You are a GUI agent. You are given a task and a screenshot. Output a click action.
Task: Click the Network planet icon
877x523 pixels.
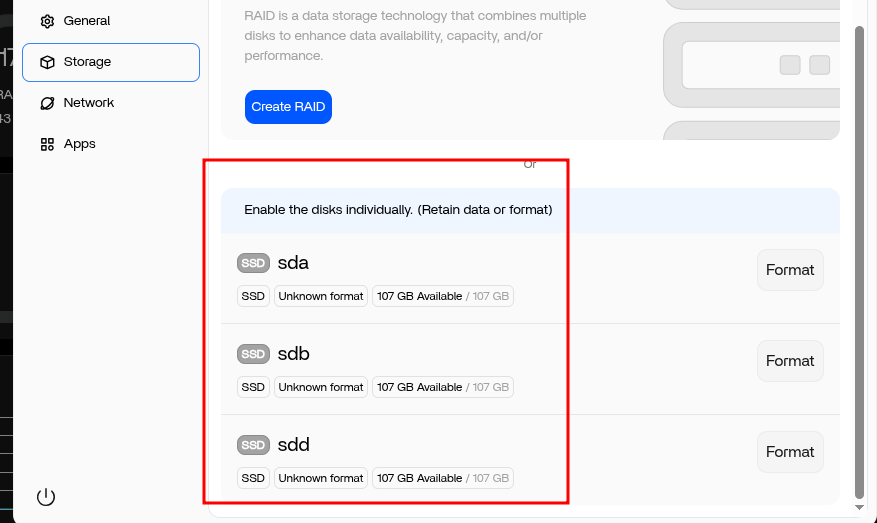48,103
